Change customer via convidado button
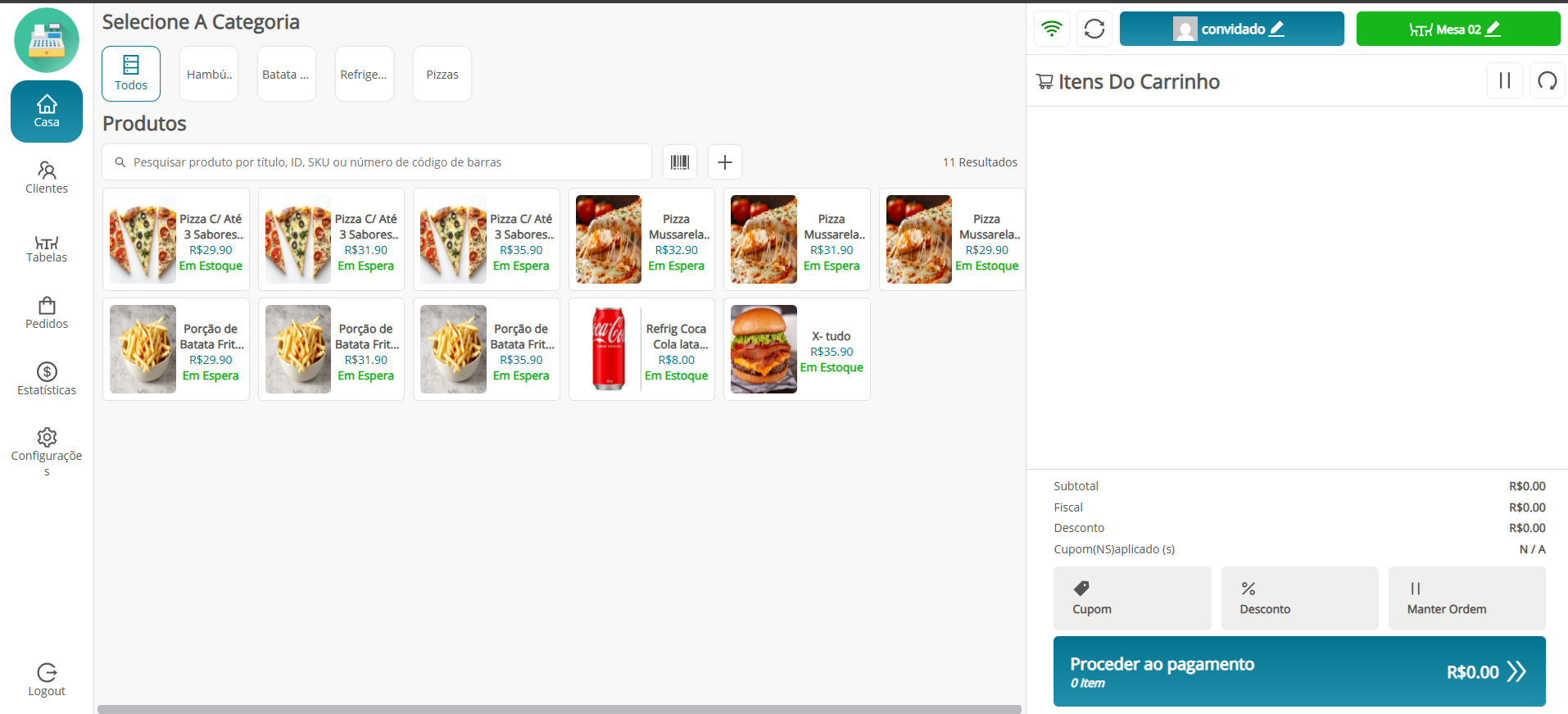The width and height of the screenshot is (1568, 714). tap(1231, 29)
